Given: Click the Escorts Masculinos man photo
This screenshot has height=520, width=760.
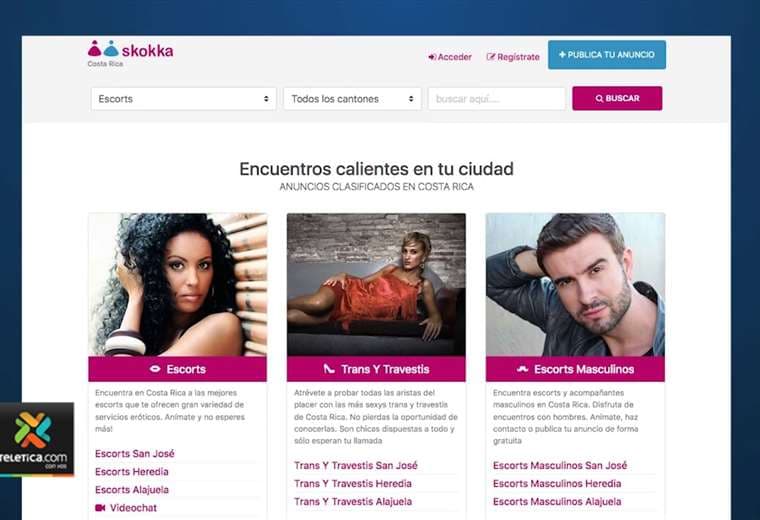Looking at the screenshot, I should click(x=575, y=285).
